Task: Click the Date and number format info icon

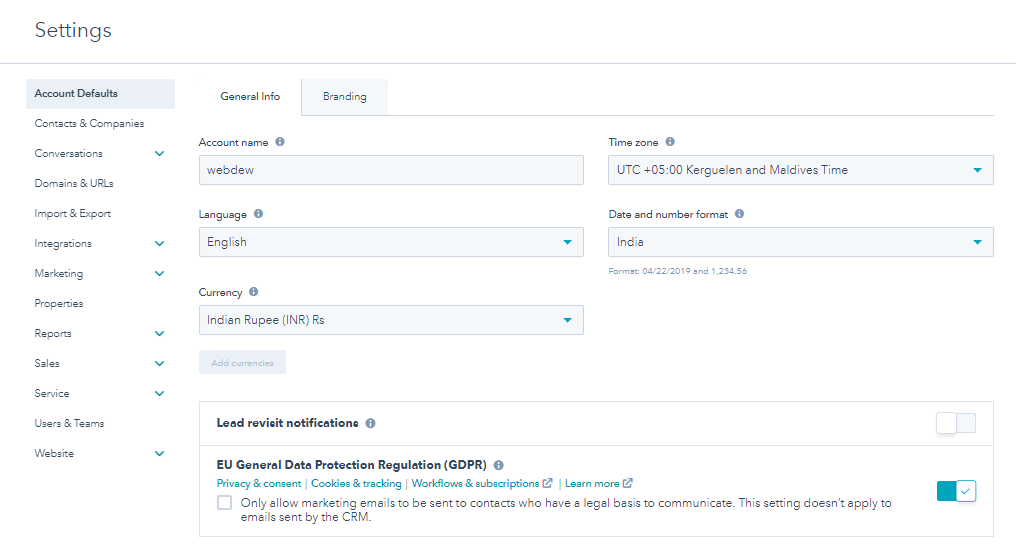Action: (x=739, y=214)
